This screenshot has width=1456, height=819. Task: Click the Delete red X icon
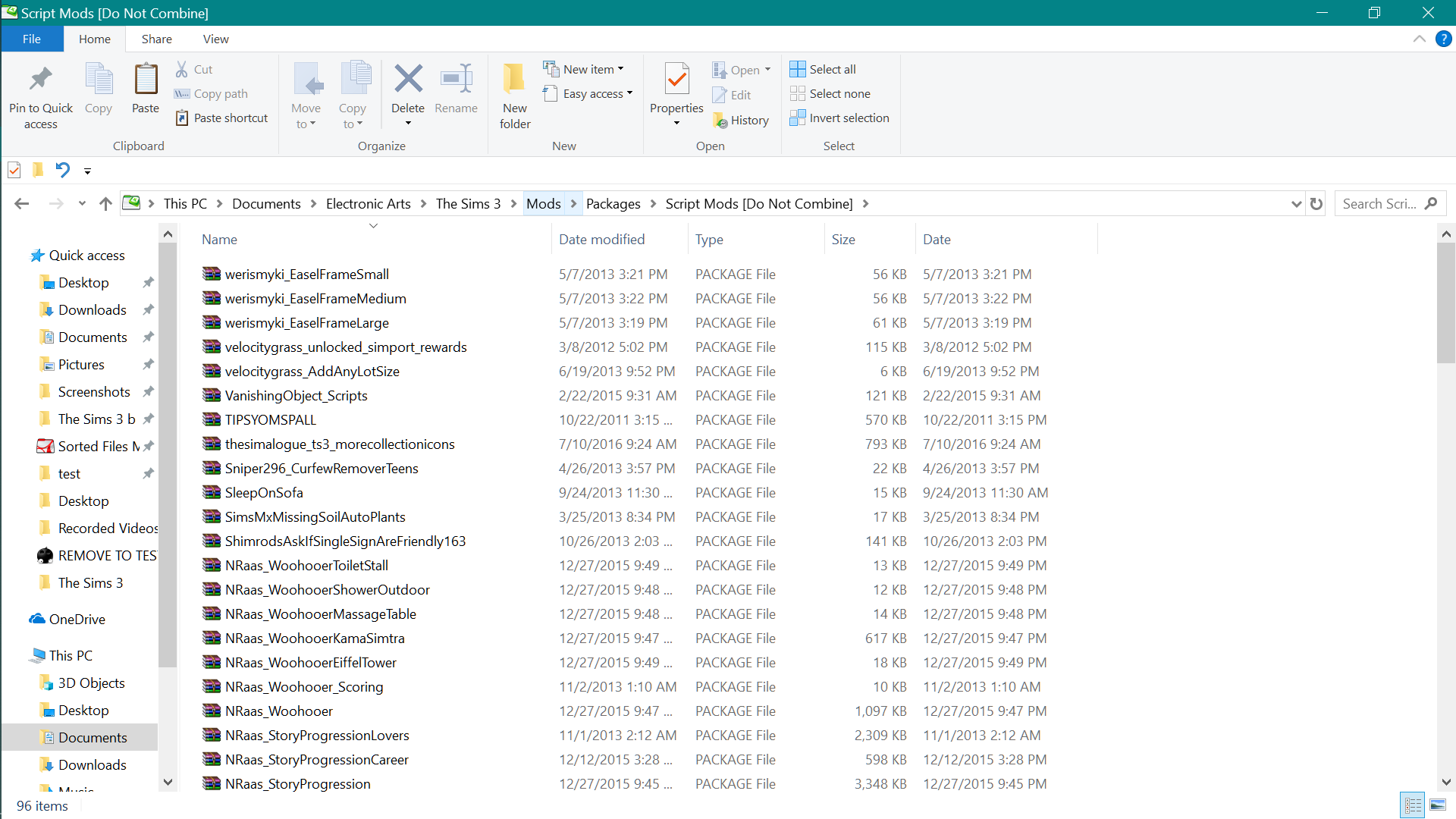(408, 78)
